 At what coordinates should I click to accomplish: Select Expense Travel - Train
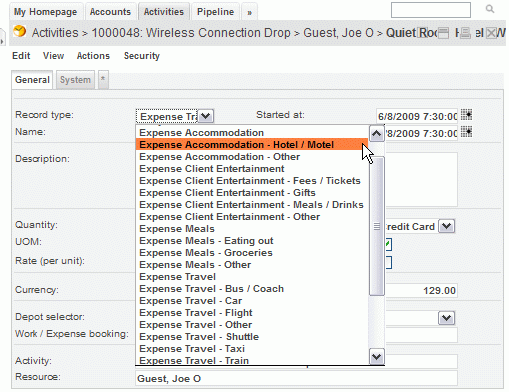(x=252, y=360)
